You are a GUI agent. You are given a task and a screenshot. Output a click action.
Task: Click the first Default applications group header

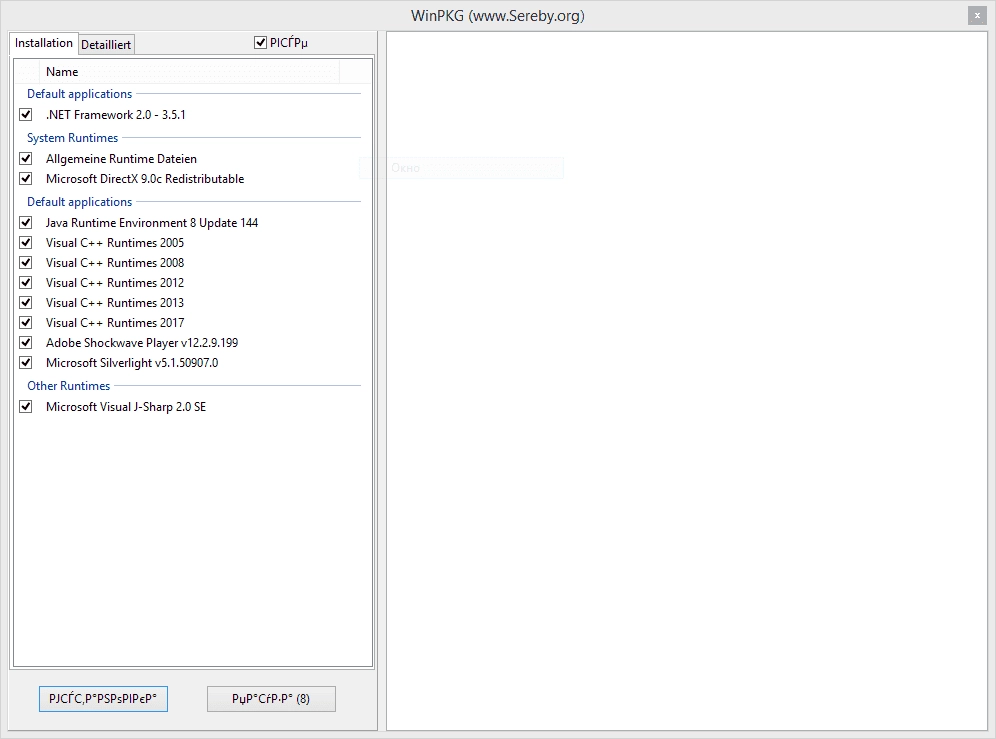tap(79, 94)
